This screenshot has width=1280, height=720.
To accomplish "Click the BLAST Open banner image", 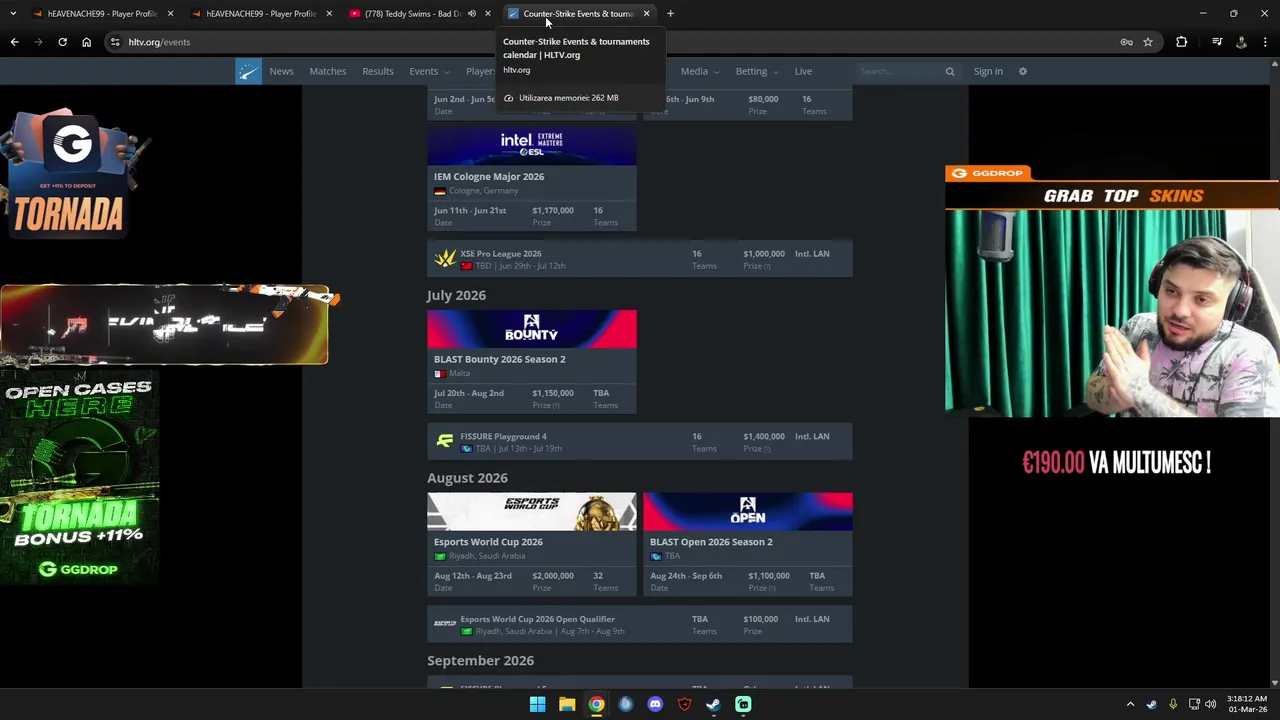I will (x=748, y=511).
